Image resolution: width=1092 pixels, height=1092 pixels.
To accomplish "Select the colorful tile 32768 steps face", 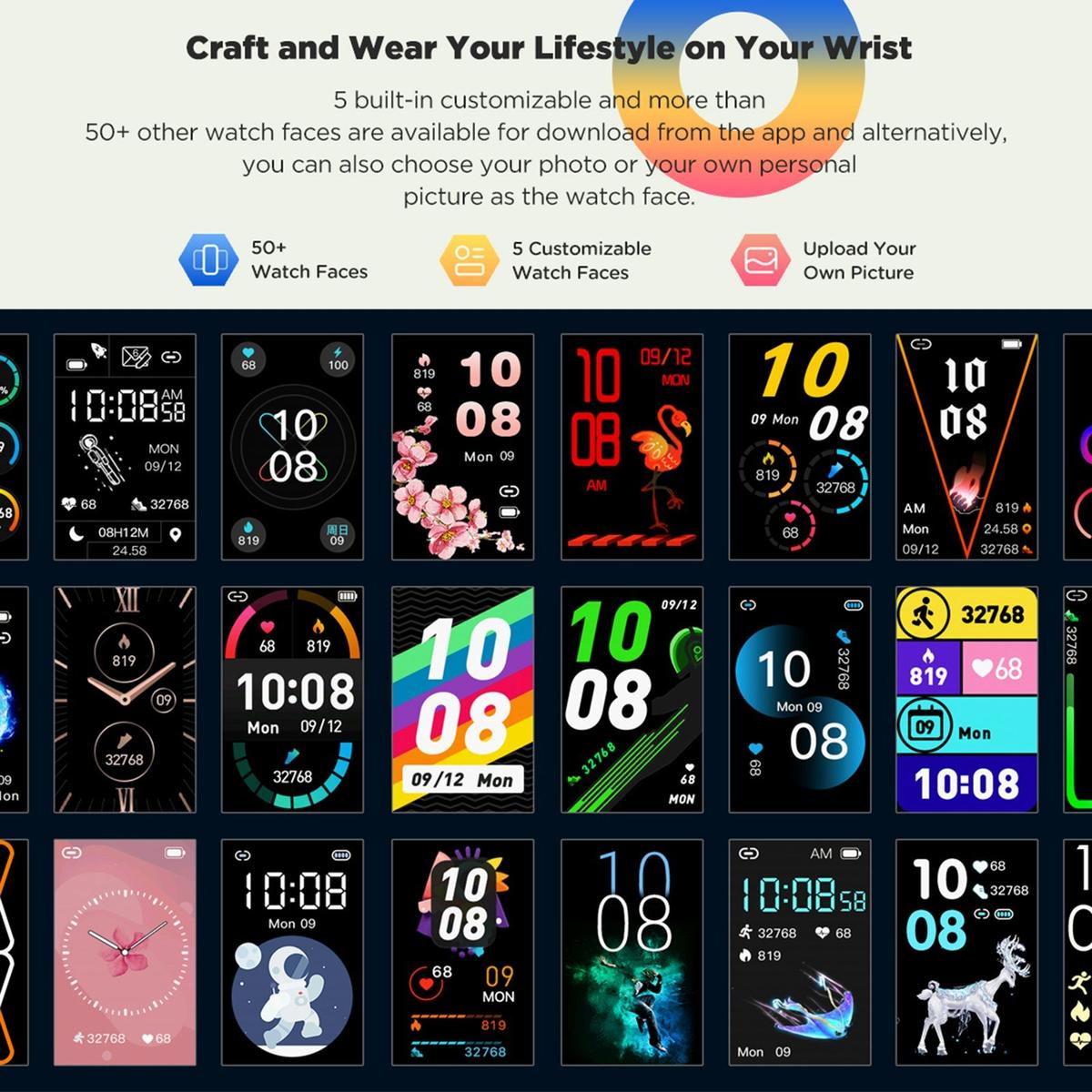I will coord(967,700).
